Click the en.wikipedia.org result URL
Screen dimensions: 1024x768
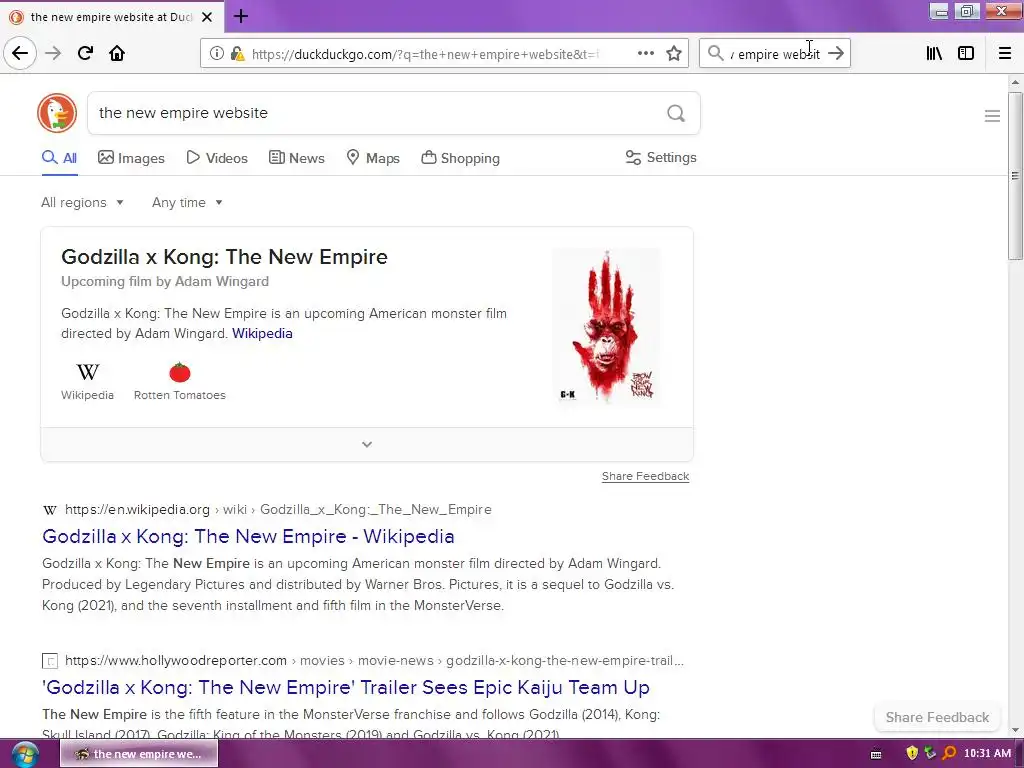pos(278,509)
